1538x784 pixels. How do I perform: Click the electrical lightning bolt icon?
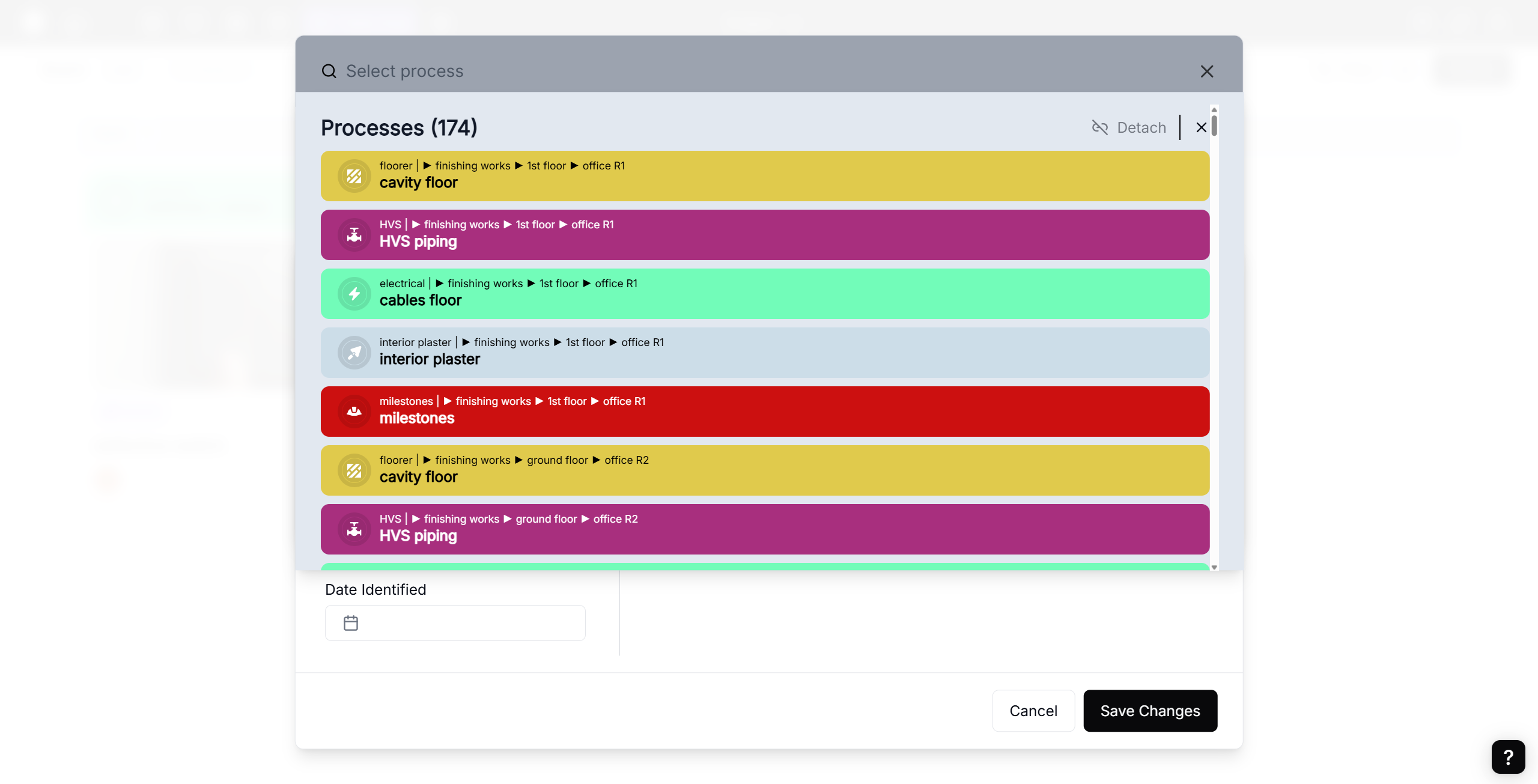[354, 294]
